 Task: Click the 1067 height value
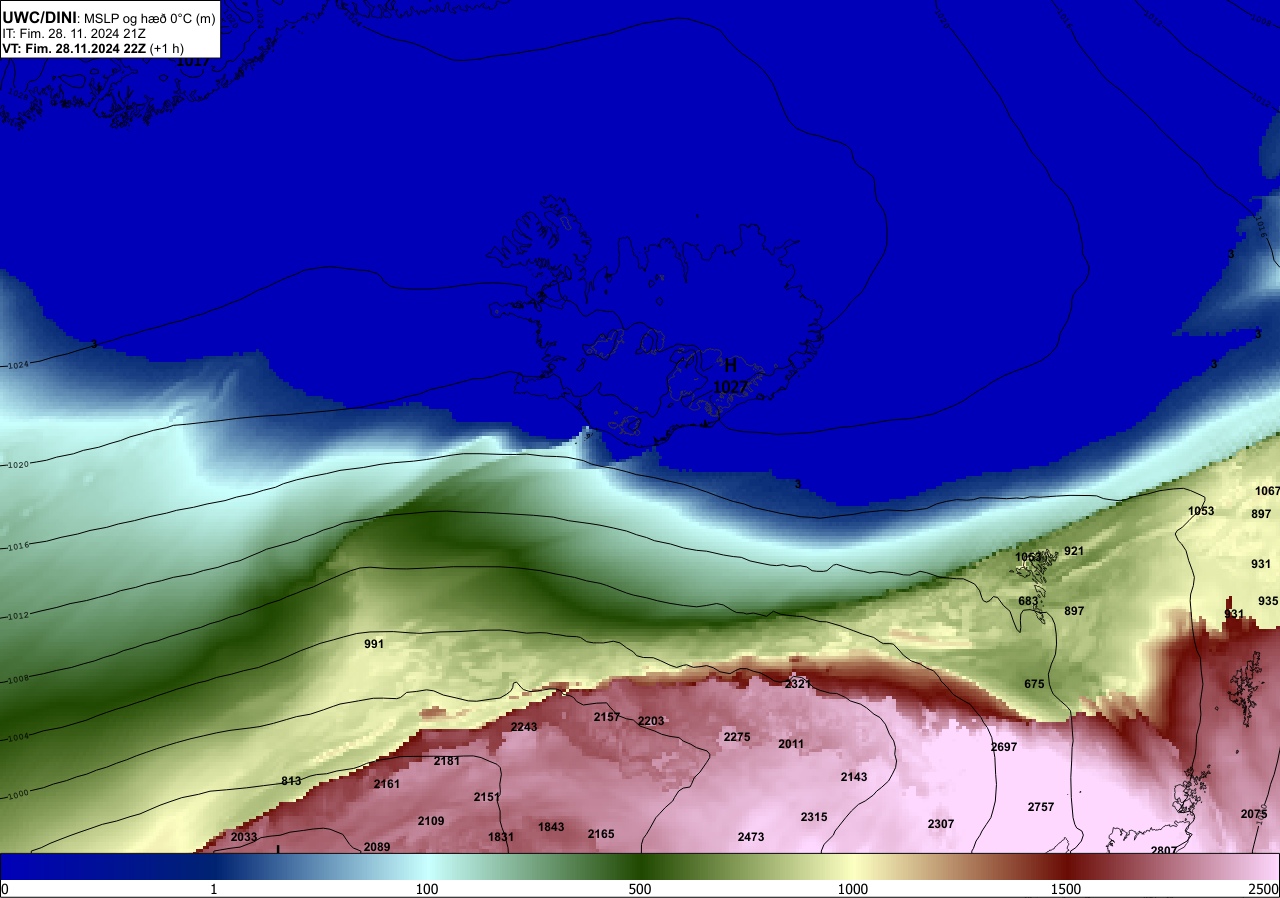pos(1267,491)
